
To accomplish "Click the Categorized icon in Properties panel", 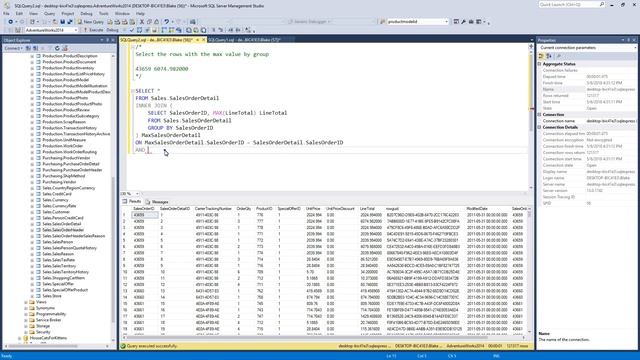I will (542, 56).
